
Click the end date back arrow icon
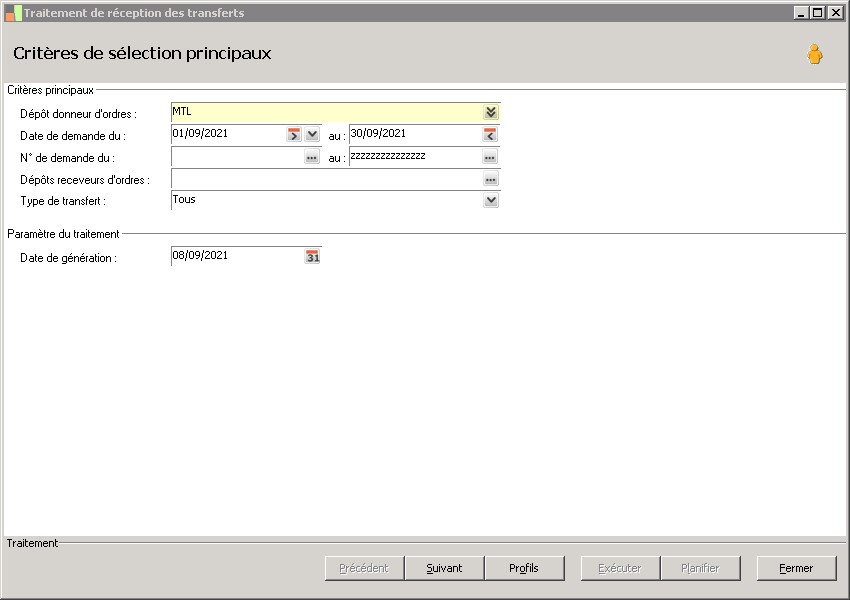490,134
